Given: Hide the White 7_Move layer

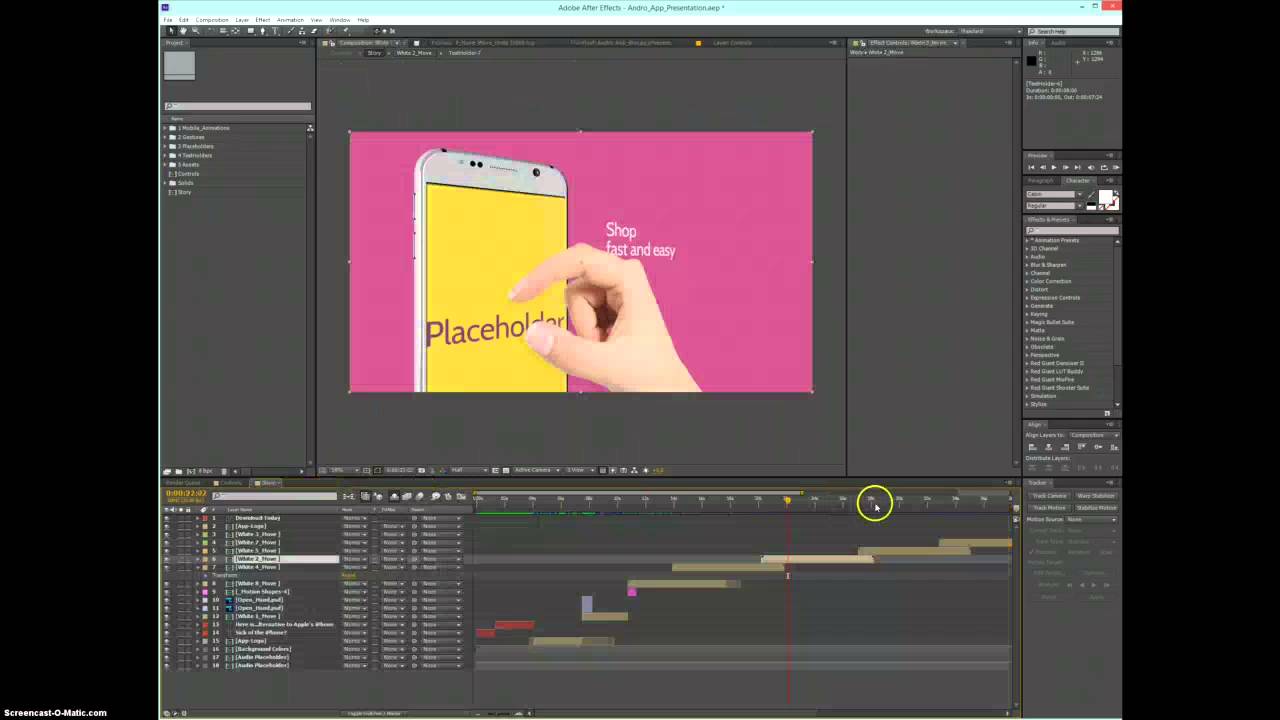Looking at the screenshot, I should pos(166,542).
